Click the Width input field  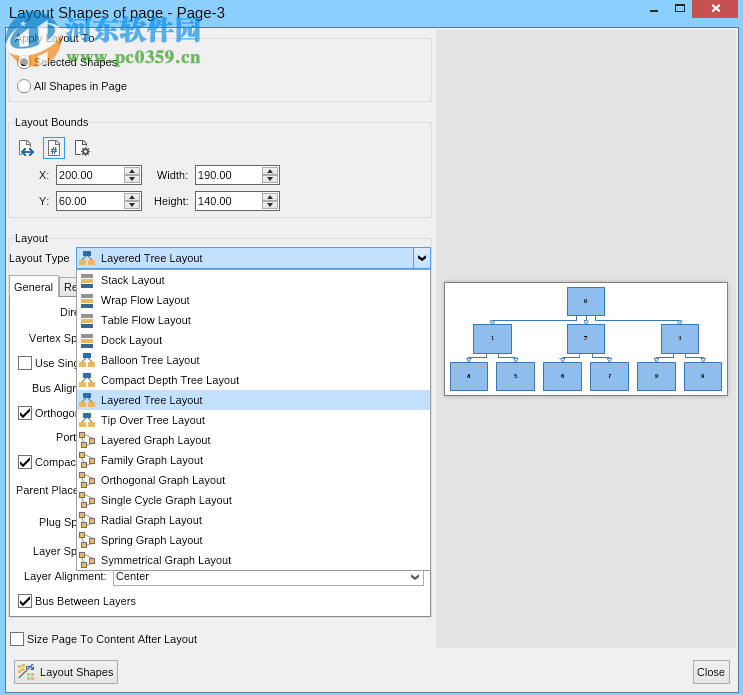tap(228, 175)
